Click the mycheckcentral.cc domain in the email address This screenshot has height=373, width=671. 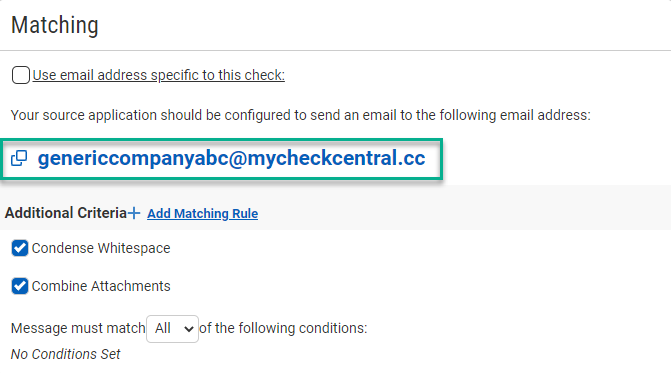pos(336,158)
